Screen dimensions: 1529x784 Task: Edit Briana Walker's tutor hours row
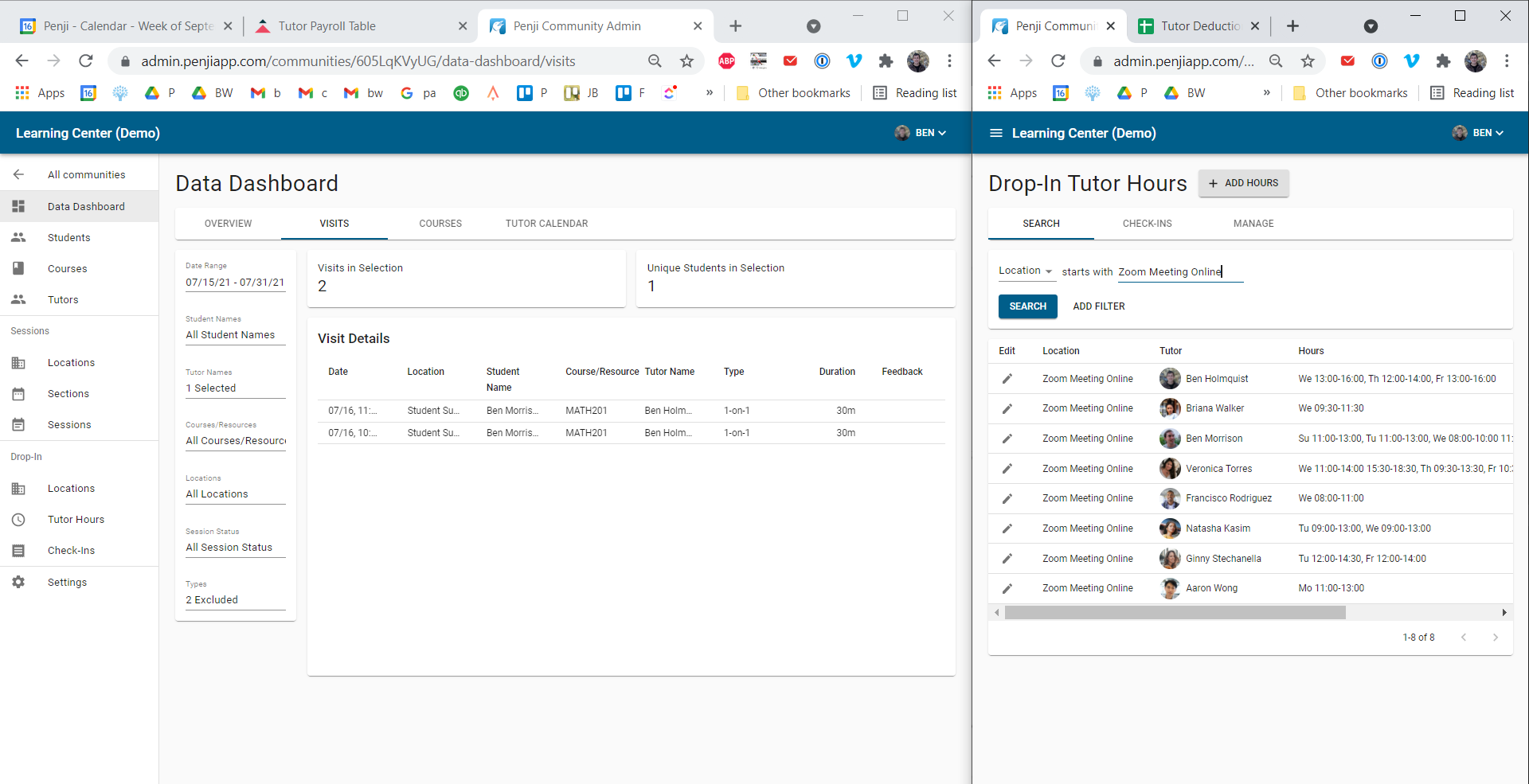1007,408
